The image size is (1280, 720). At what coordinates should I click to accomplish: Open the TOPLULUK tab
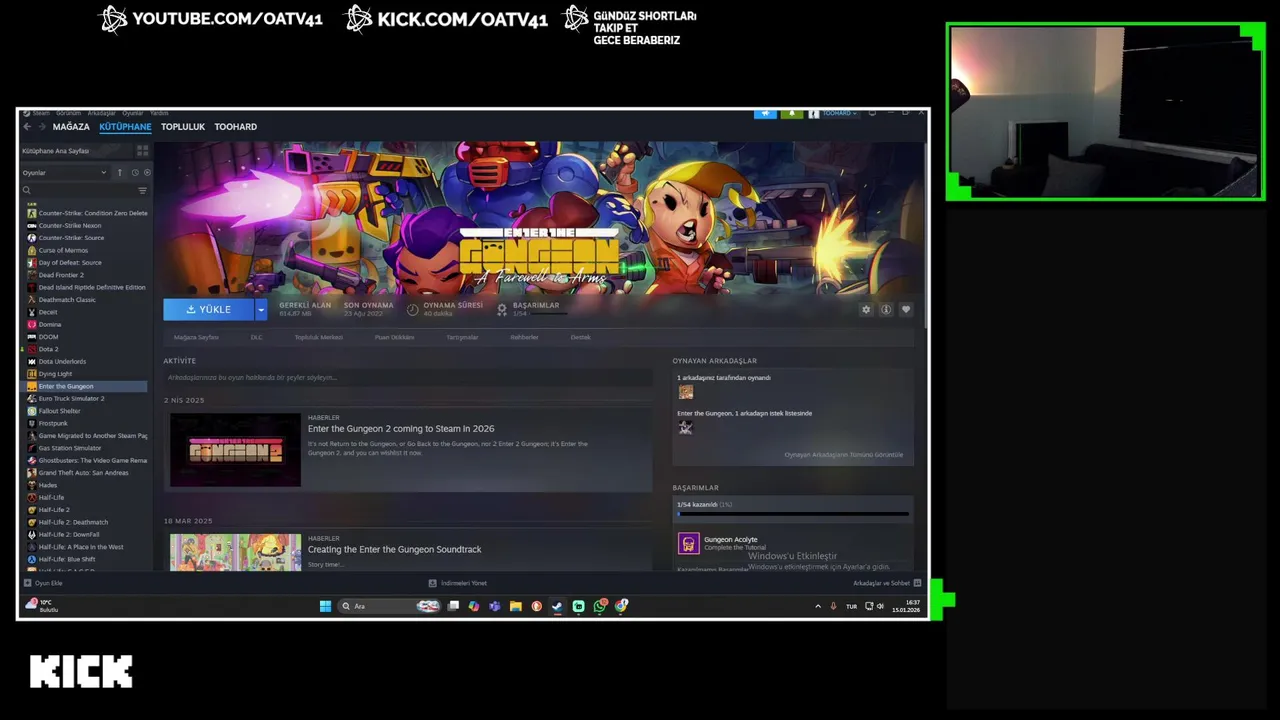(x=183, y=127)
